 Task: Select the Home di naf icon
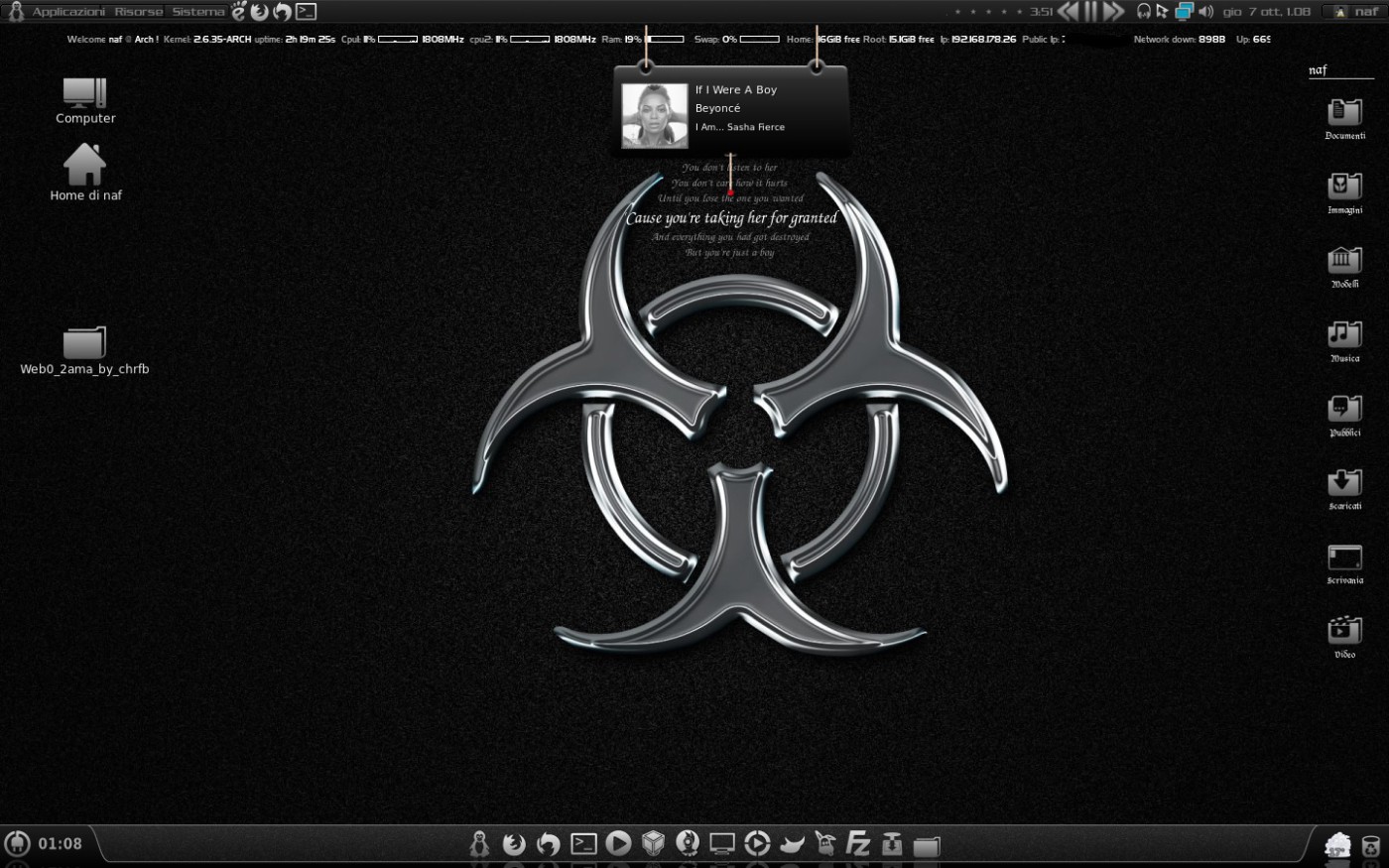point(85,173)
